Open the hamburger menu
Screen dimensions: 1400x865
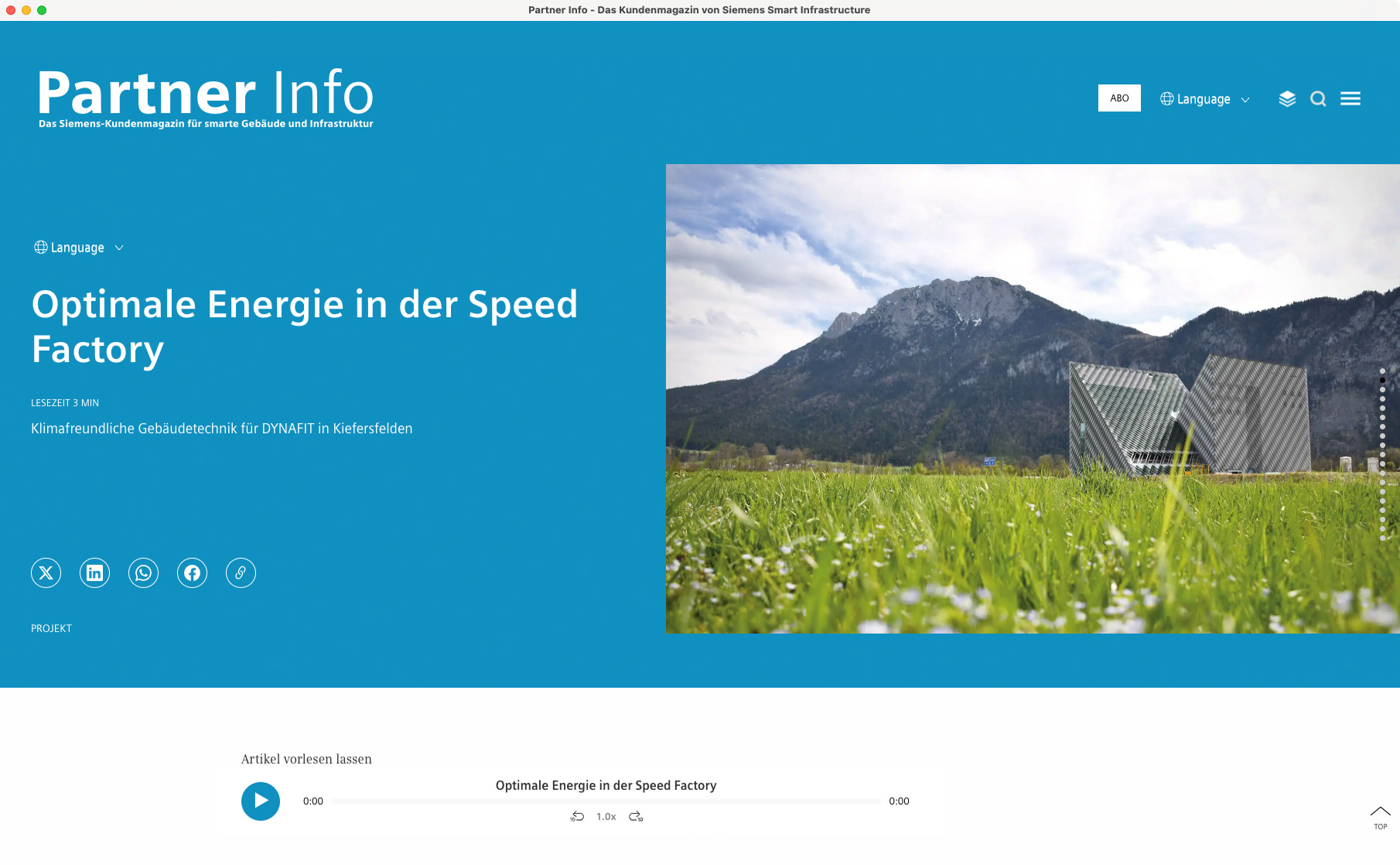click(1350, 99)
